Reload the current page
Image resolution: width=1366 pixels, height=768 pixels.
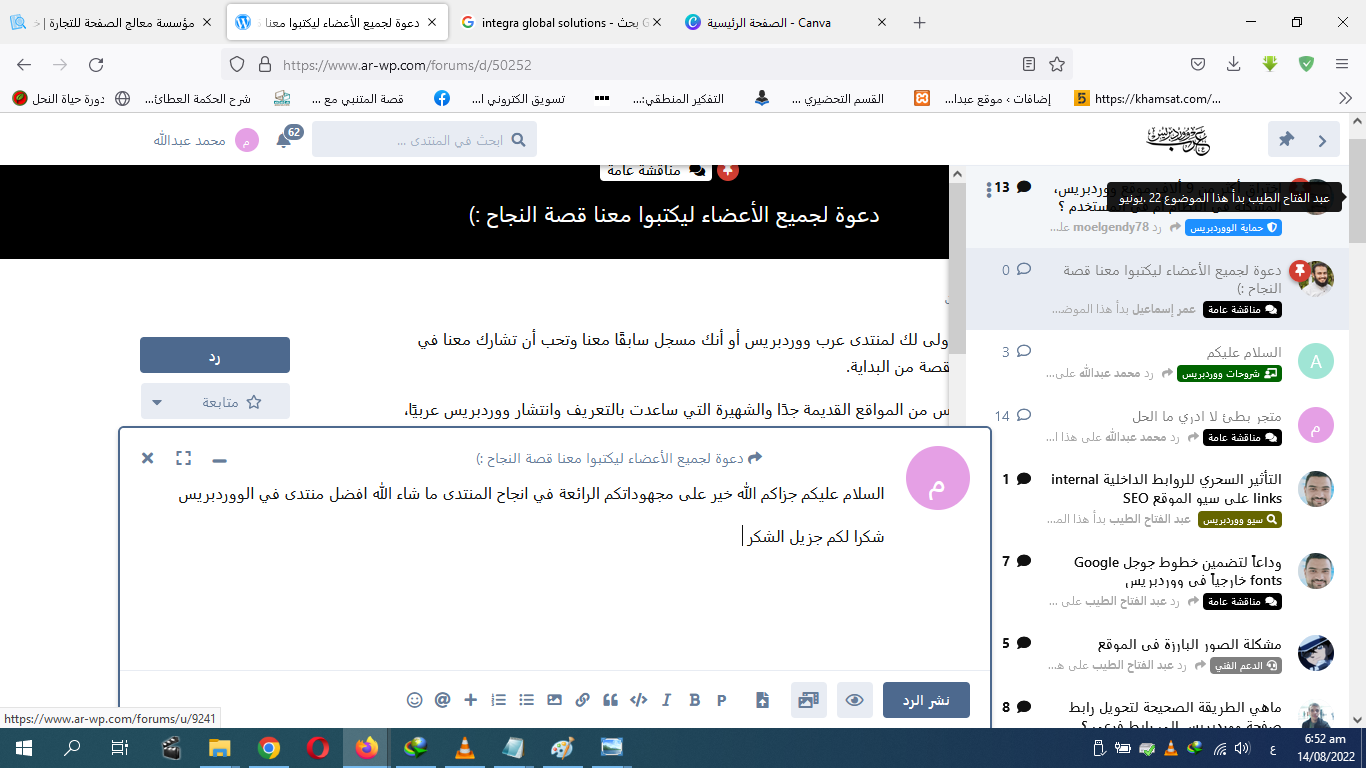(x=96, y=64)
